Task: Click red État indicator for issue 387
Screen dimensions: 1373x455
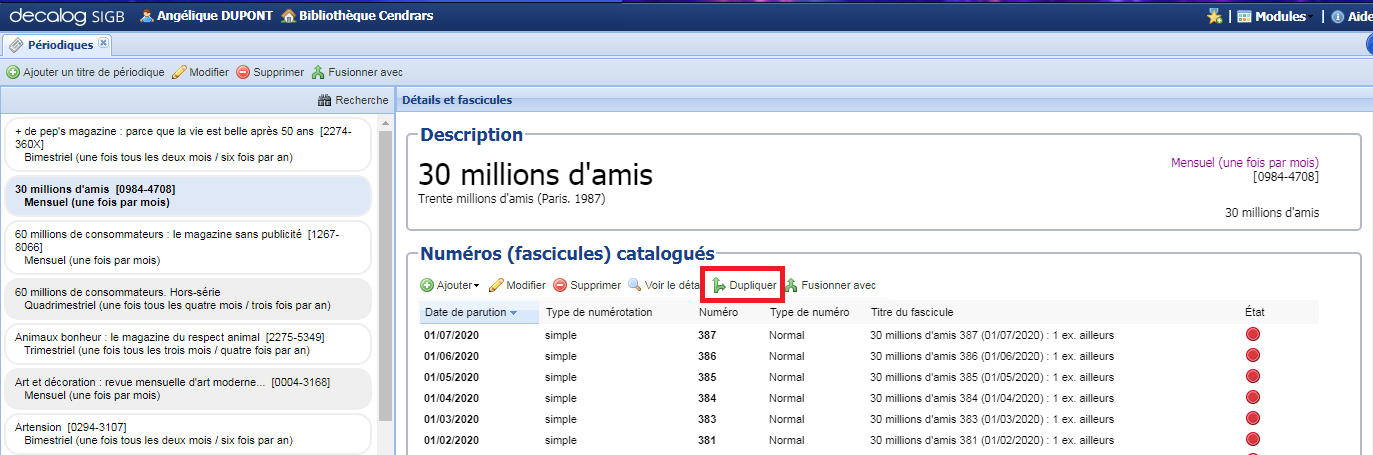Action: coord(1253,335)
